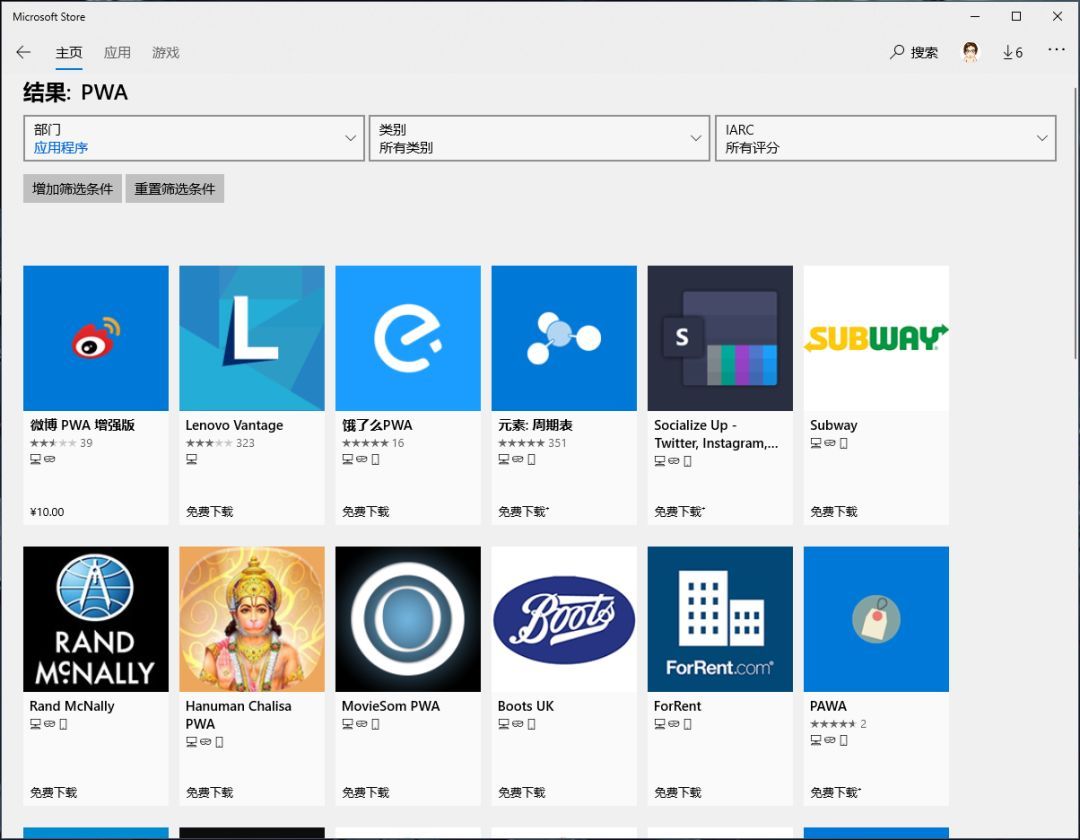Switch to the 游戏 tab

[x=165, y=52]
